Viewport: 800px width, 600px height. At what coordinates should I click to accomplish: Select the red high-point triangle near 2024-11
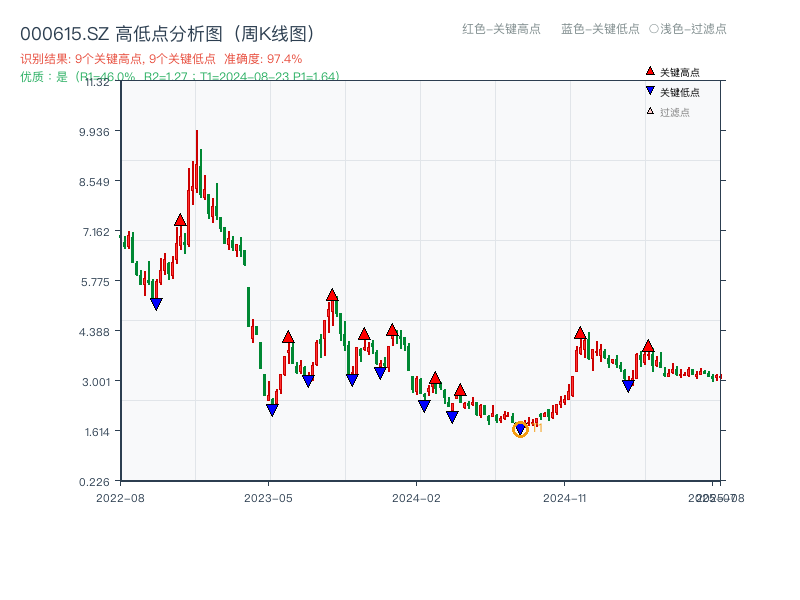click(x=579, y=333)
